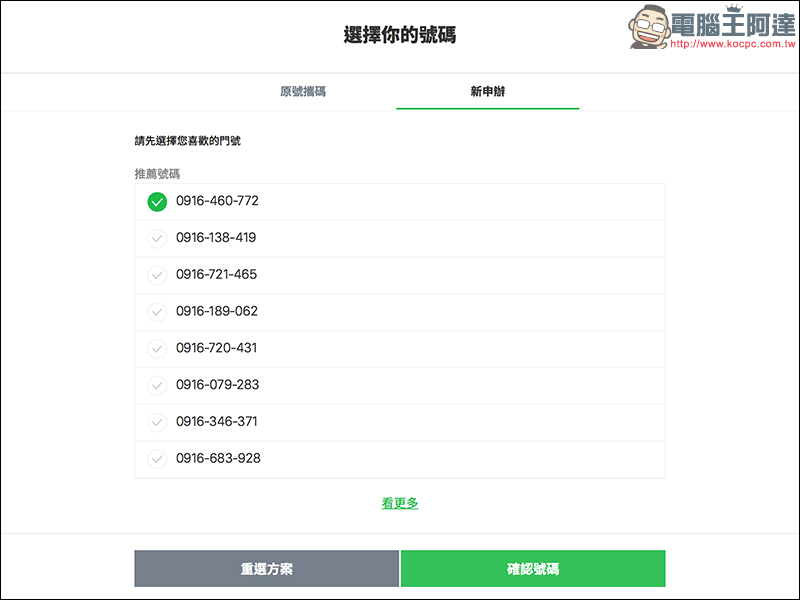Click the www.kocpc.com.tw watermark URL
The height and width of the screenshot is (600, 800).
[x=731, y=45]
